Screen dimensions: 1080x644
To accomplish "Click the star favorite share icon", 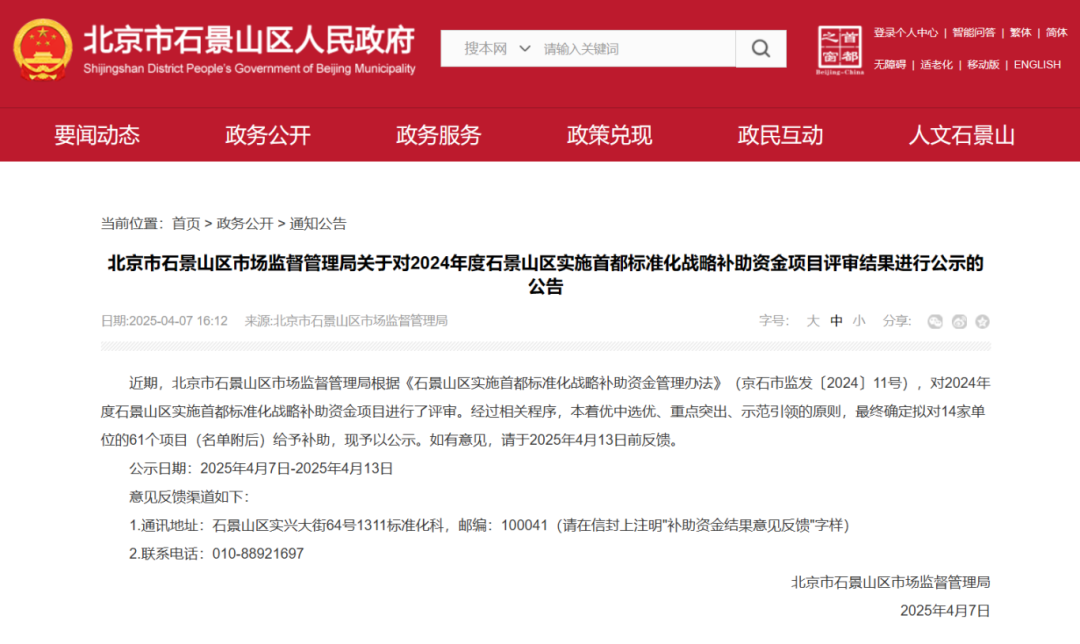I will click(x=981, y=322).
